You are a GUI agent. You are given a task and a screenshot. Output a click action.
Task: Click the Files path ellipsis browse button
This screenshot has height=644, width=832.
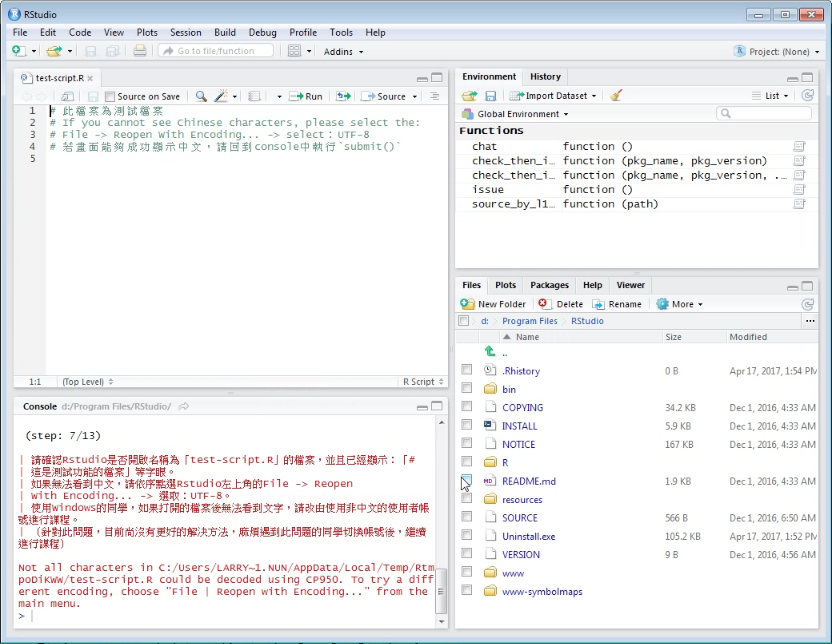[x=810, y=321]
